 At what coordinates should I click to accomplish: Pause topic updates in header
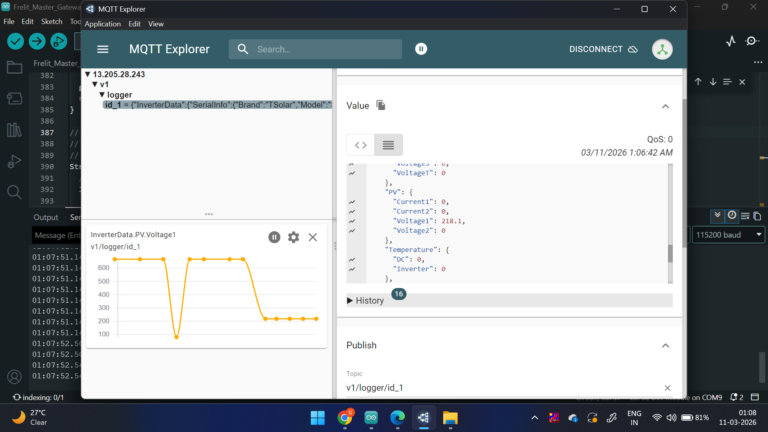point(421,49)
